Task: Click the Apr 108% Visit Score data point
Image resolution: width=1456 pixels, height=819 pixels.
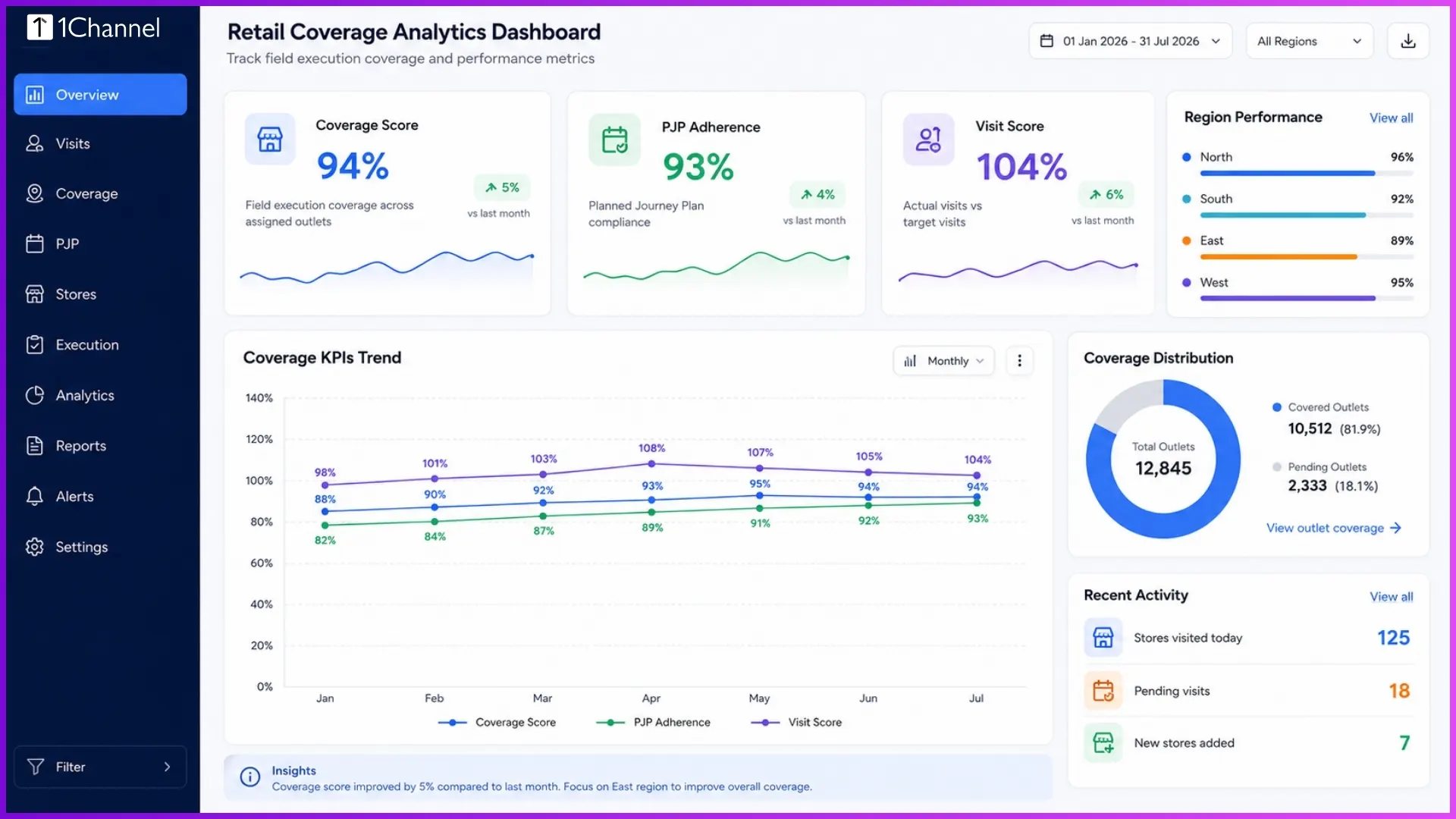Action: pyautogui.click(x=652, y=463)
